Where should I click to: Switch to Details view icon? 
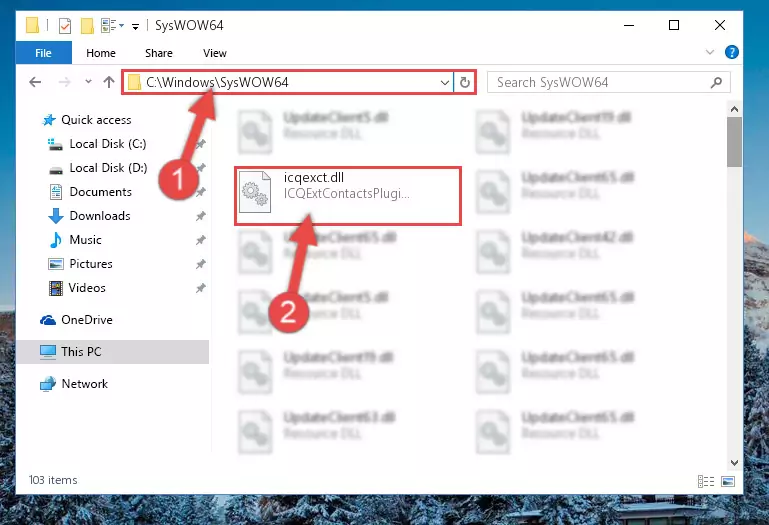click(706, 481)
